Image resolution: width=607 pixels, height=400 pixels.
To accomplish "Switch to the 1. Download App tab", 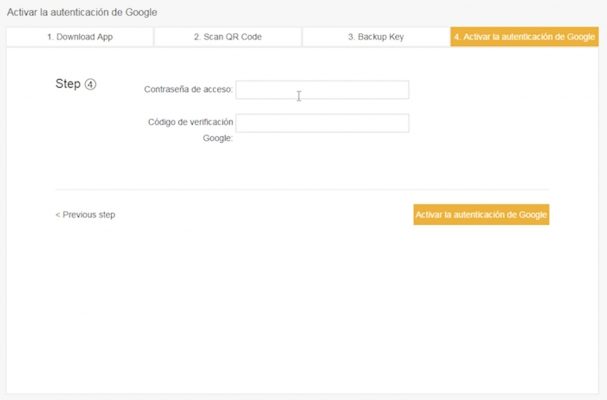I will pos(80,37).
